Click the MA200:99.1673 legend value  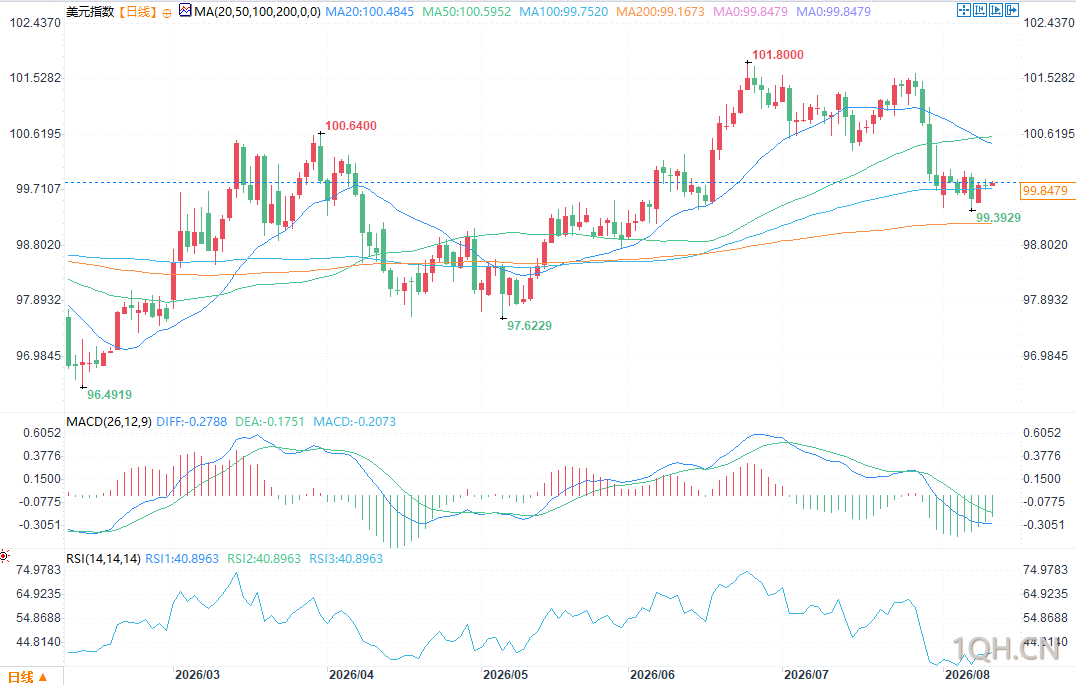click(x=660, y=12)
